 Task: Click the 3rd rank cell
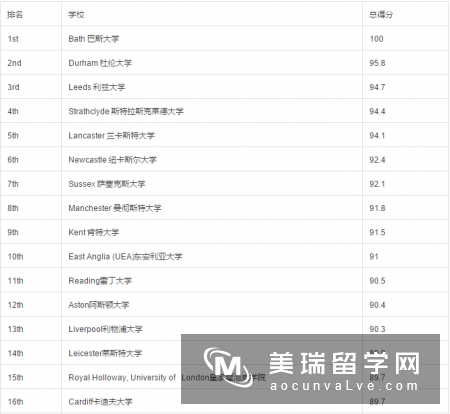click(x=31, y=87)
